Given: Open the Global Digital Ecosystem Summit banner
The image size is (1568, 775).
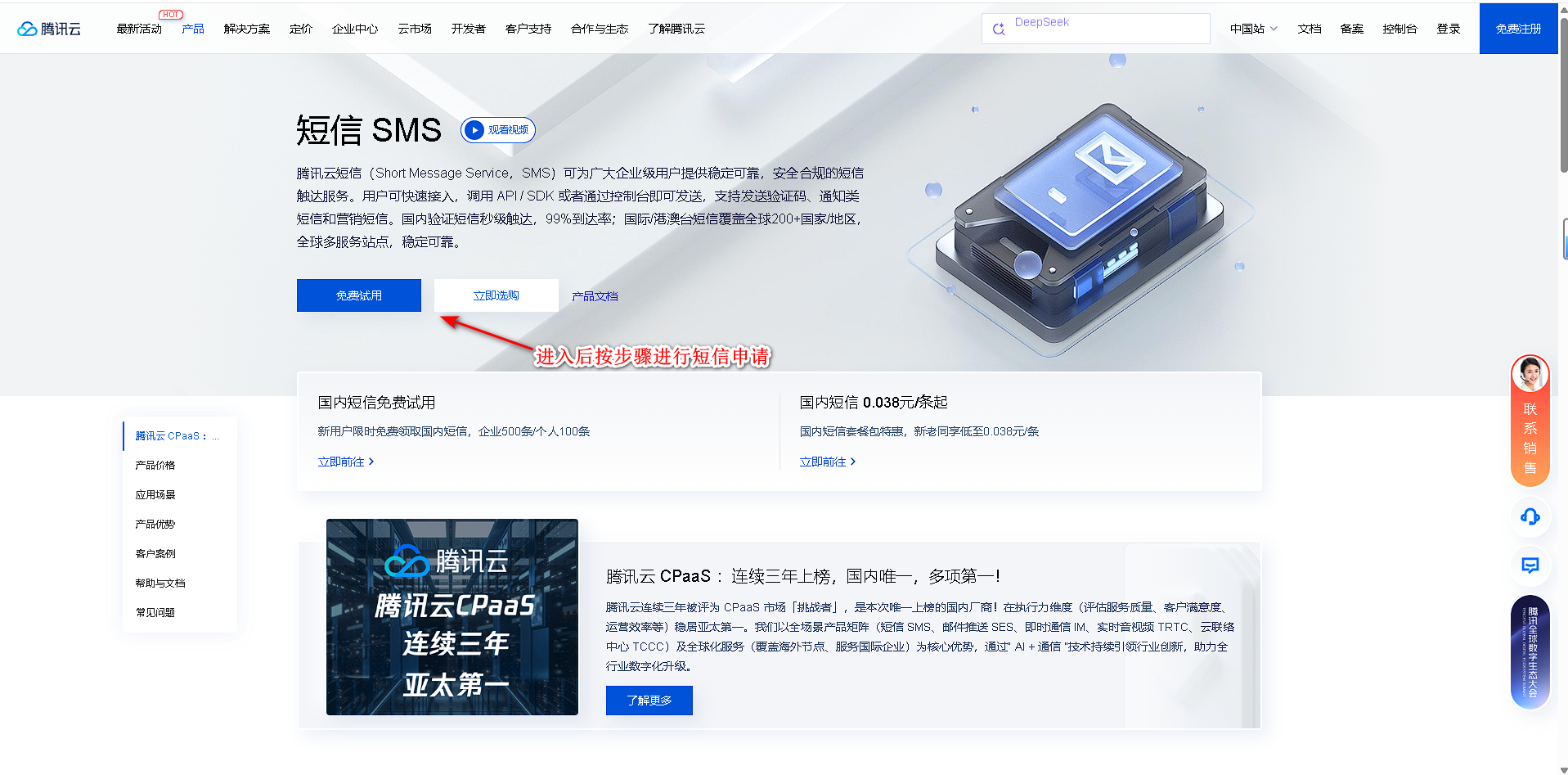Looking at the screenshot, I should [1530, 651].
